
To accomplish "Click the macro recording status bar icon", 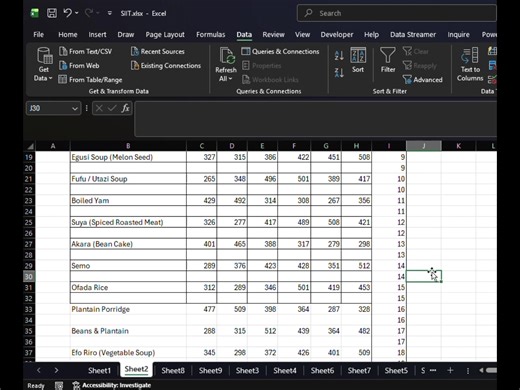I will [59, 385].
